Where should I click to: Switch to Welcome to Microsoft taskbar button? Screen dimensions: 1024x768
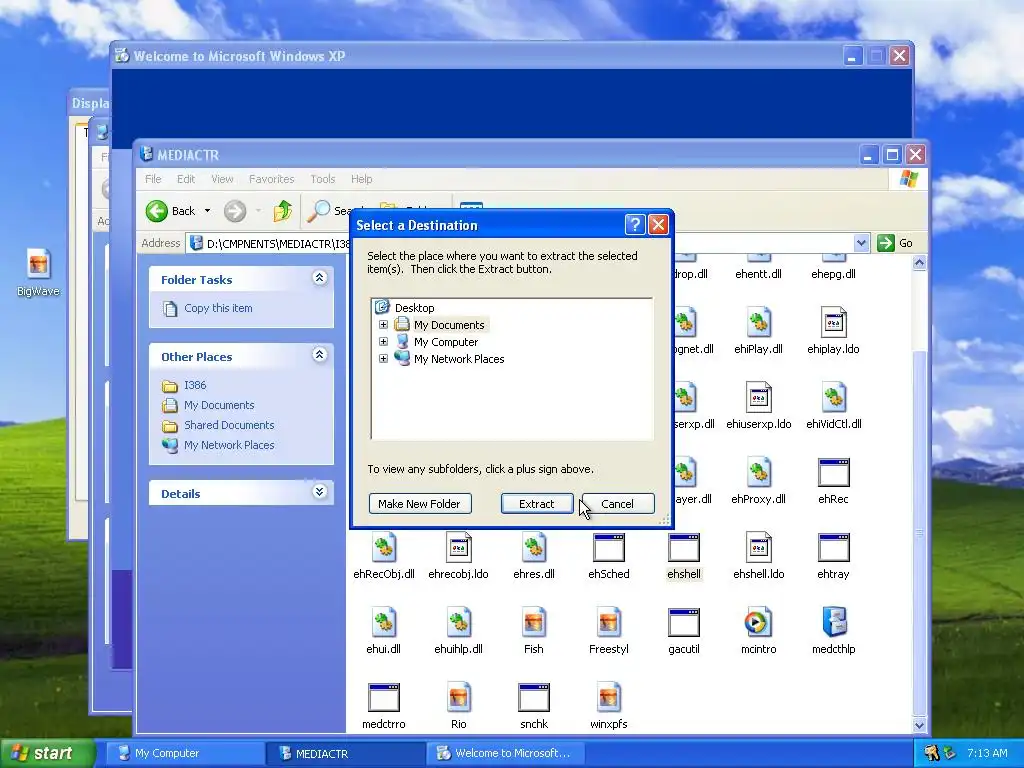(505, 753)
